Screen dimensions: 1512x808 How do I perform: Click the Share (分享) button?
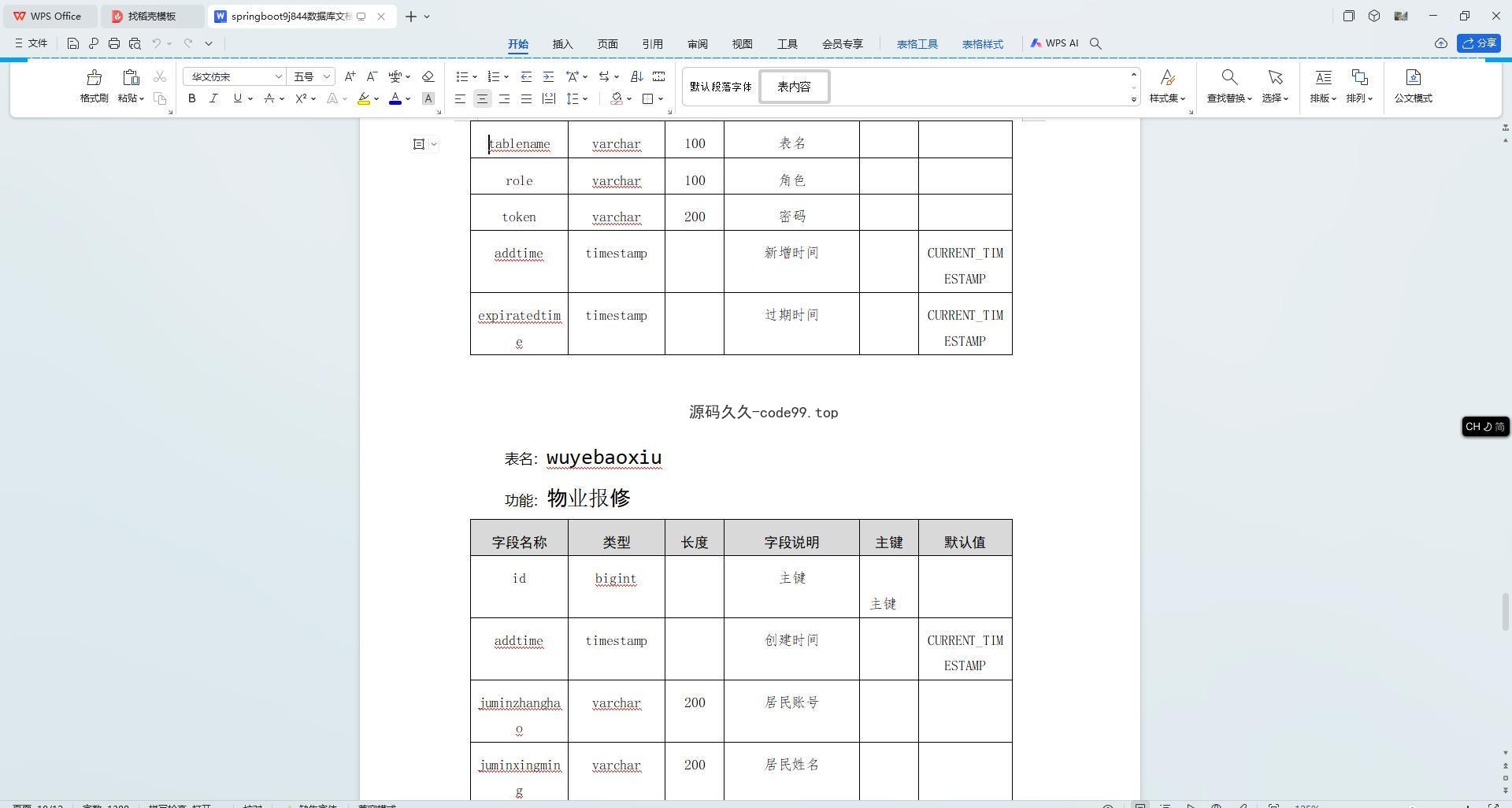pyautogui.click(x=1478, y=43)
